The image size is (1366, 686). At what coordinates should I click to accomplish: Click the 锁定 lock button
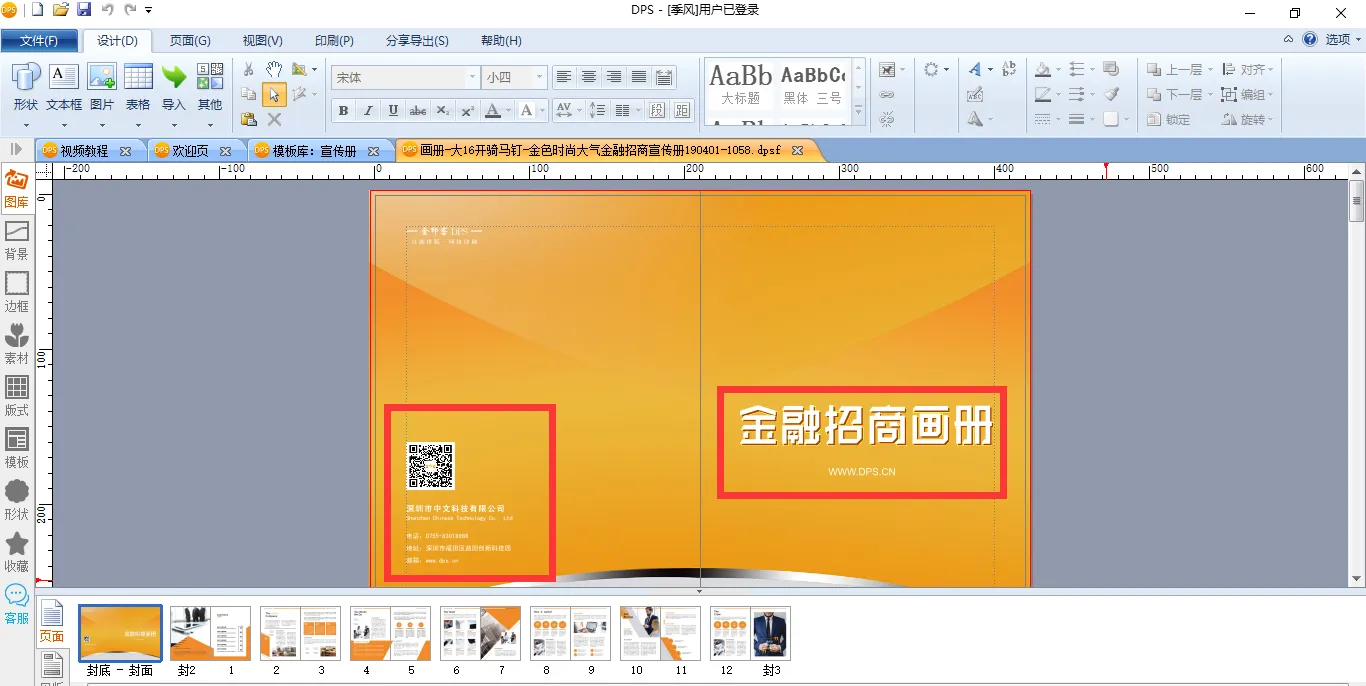click(x=1169, y=119)
